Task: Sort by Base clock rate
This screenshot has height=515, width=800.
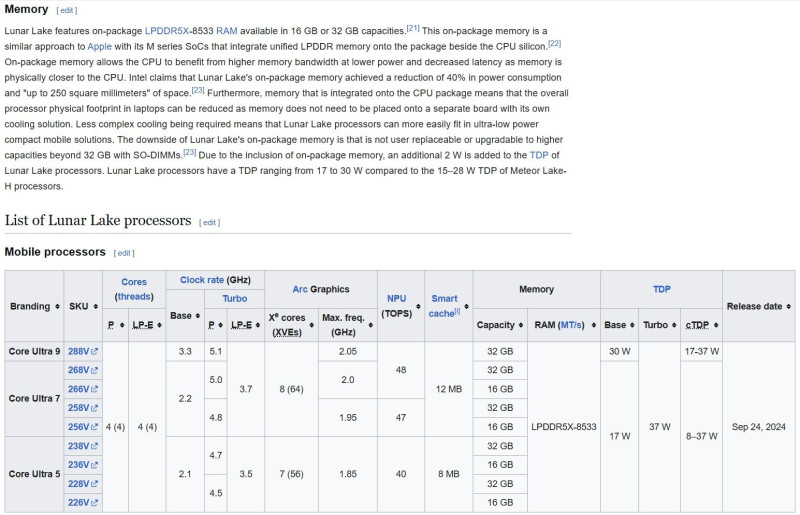Action: [x=197, y=316]
